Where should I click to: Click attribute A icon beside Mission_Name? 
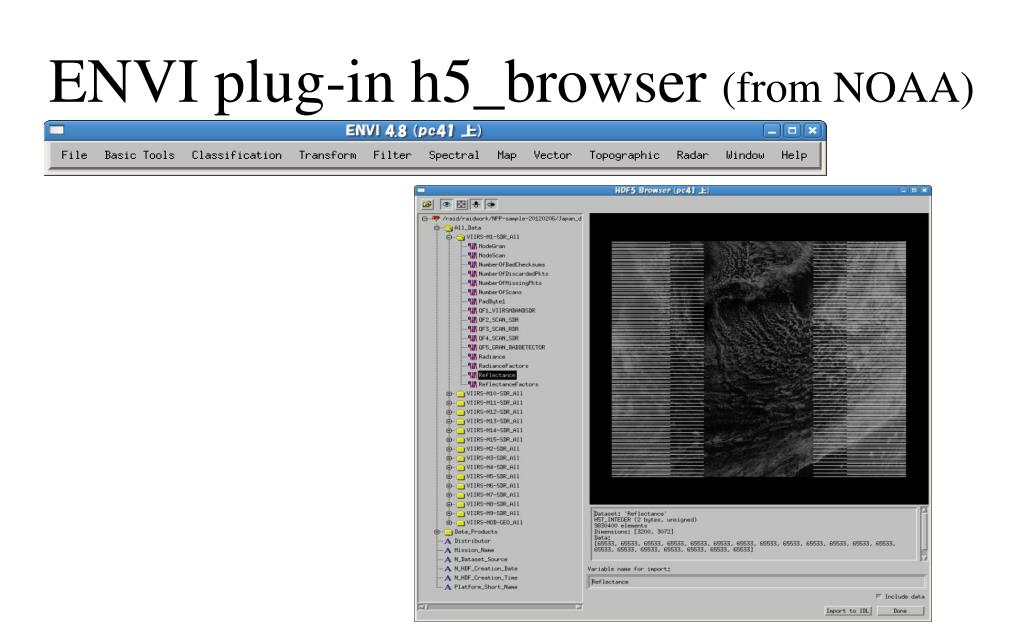coord(448,551)
